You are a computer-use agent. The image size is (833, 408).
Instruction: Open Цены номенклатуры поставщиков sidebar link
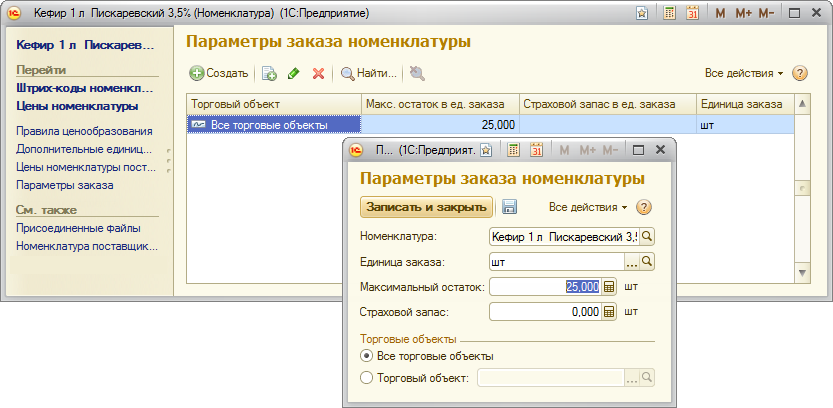click(x=86, y=167)
